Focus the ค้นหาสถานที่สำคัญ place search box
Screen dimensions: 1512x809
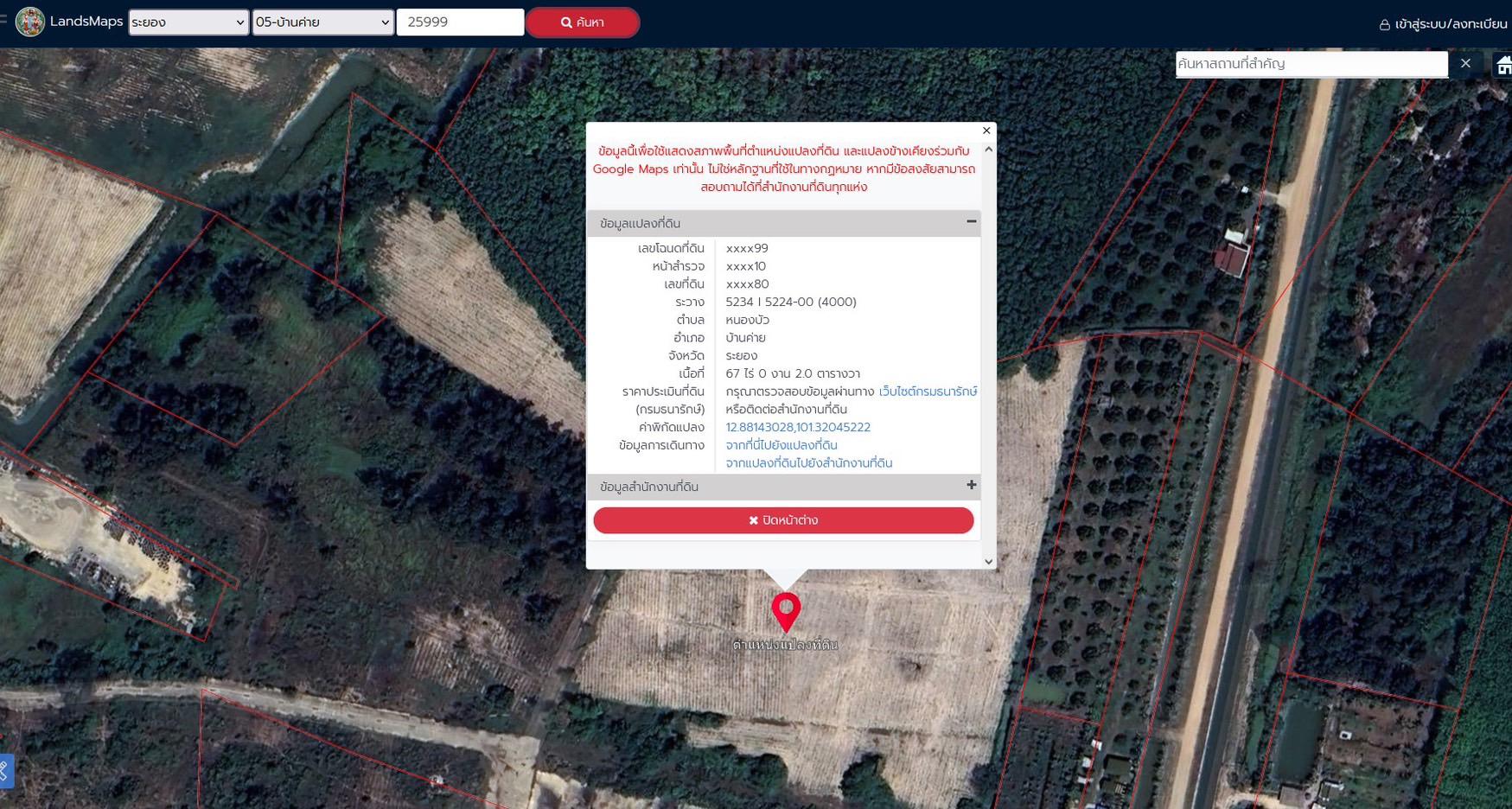(1311, 64)
